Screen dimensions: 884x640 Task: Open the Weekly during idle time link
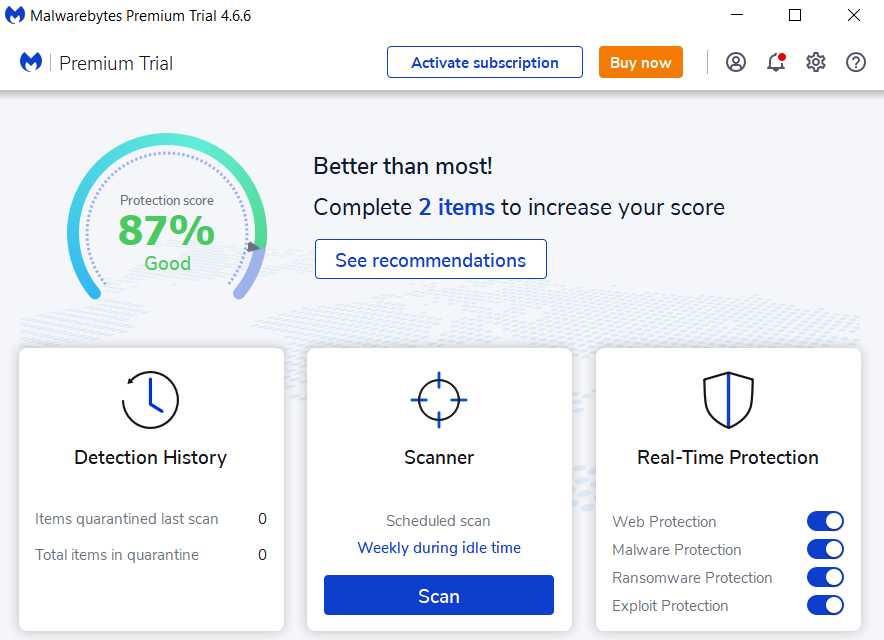439,548
